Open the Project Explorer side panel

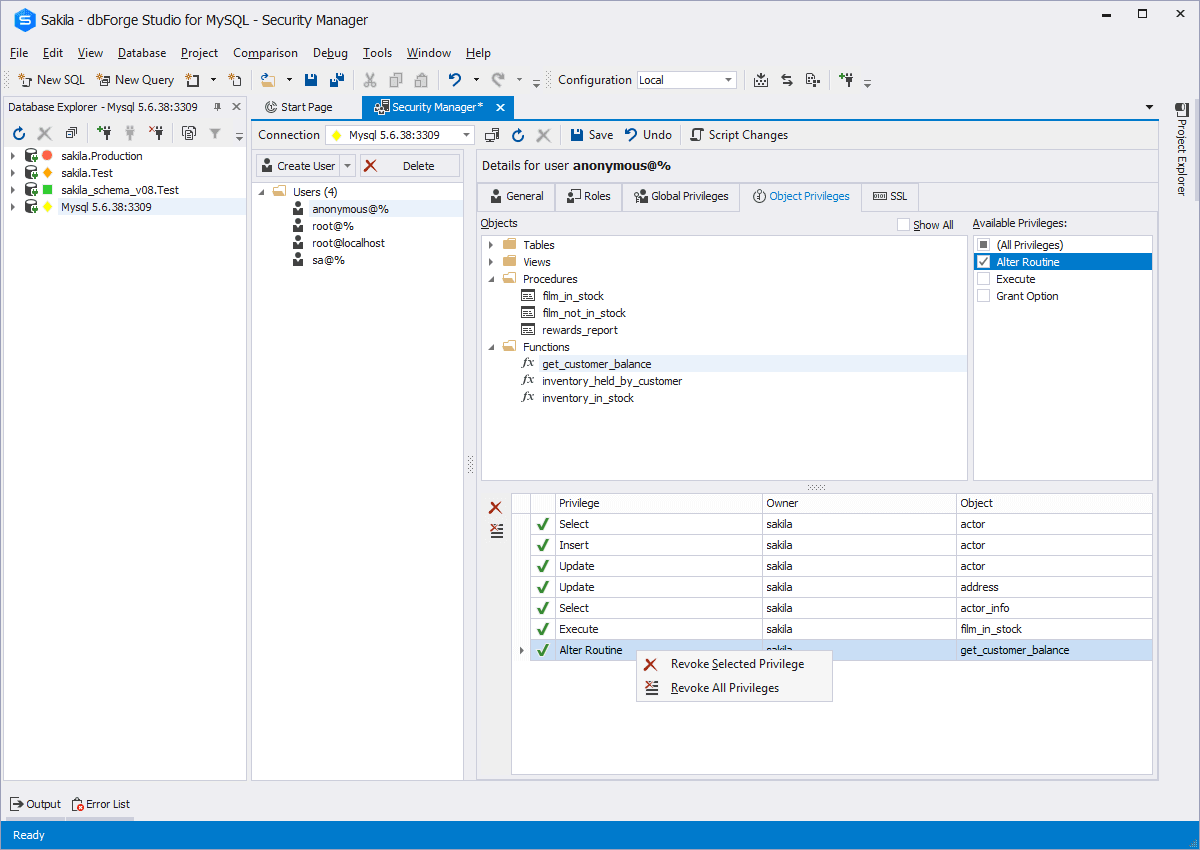pyautogui.click(x=1181, y=150)
